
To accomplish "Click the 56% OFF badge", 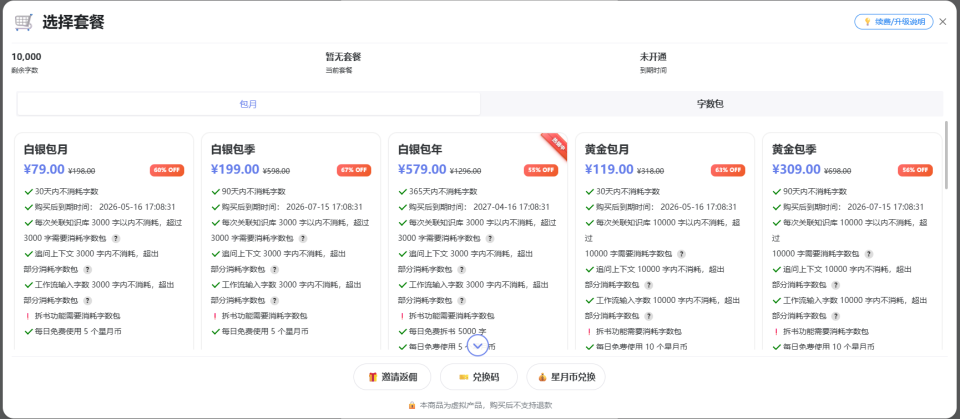I will pos(915,170).
